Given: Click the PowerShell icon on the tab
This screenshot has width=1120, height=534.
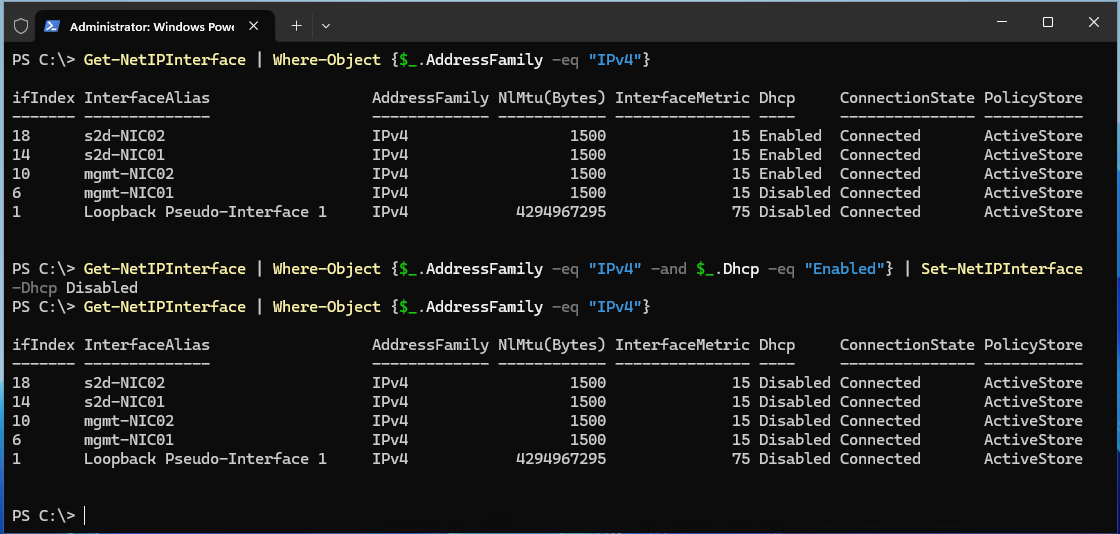Looking at the screenshot, I should tap(54, 25).
